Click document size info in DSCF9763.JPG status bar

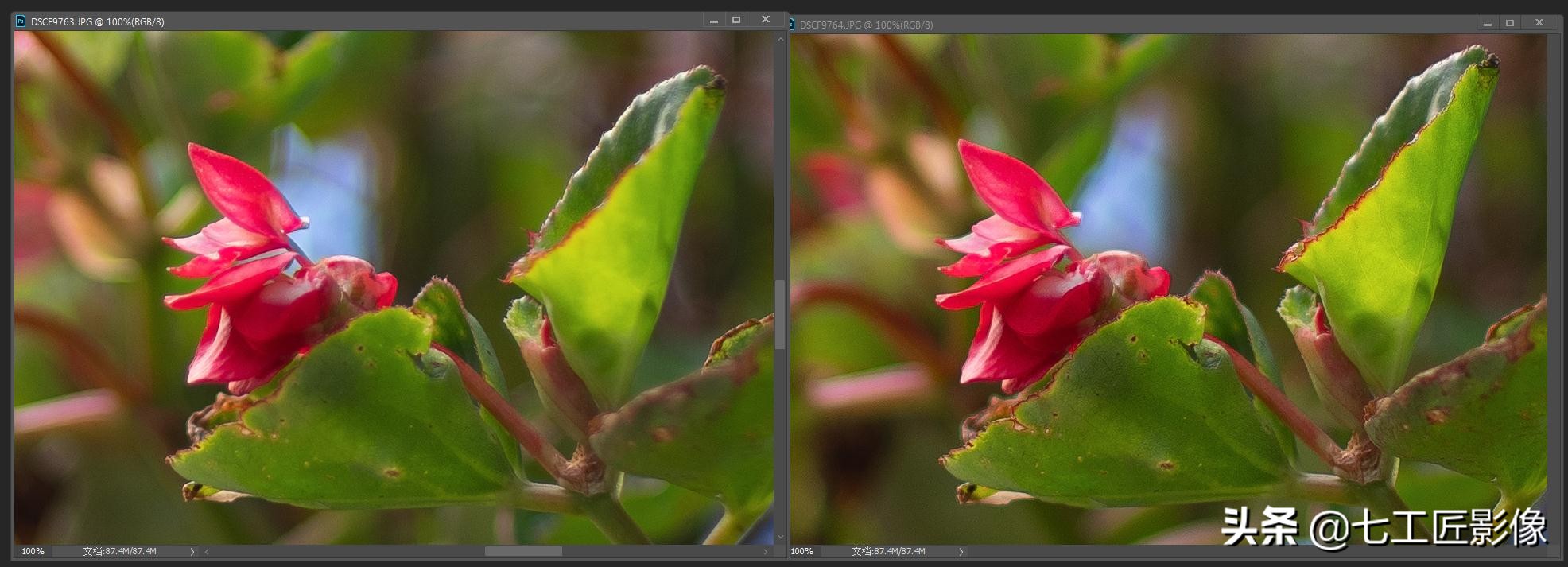pos(119,551)
